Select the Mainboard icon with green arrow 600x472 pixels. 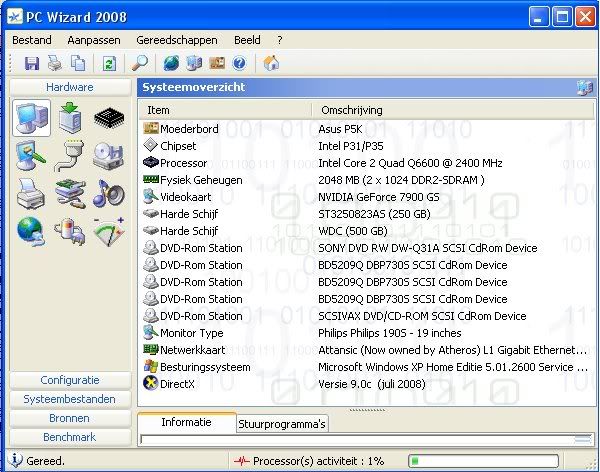pos(70,118)
